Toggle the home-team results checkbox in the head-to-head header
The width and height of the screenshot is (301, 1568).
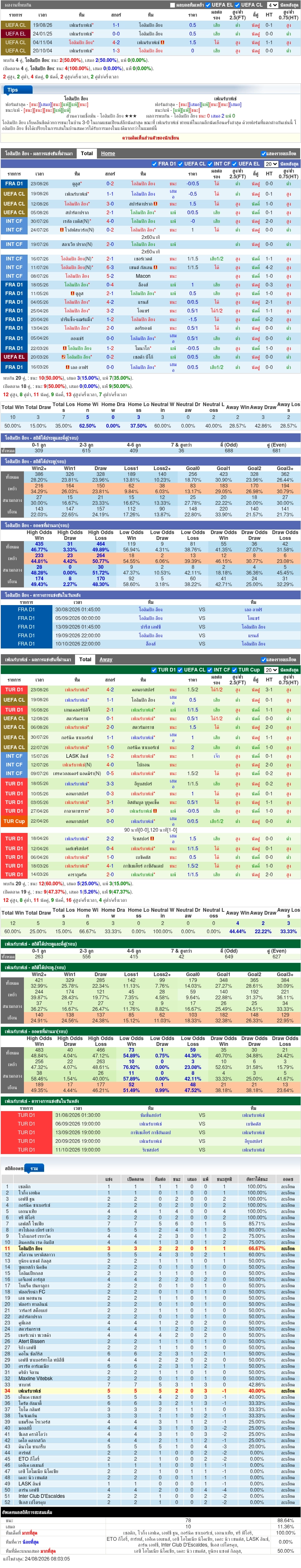173,5
